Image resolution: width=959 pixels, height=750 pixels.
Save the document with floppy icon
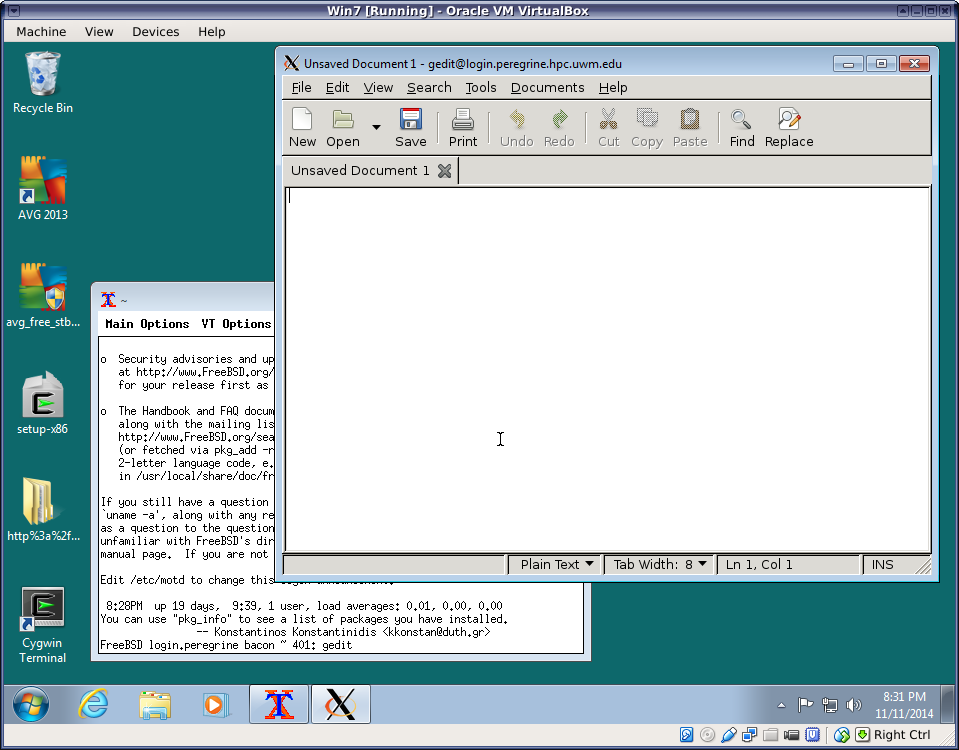410,128
